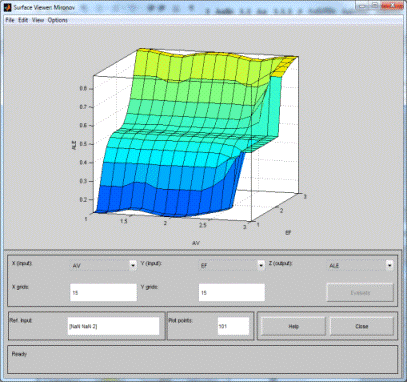This screenshot has height=382, width=407.
Task: Expand the Y (input) EF dropdown arrow
Action: tap(261, 265)
